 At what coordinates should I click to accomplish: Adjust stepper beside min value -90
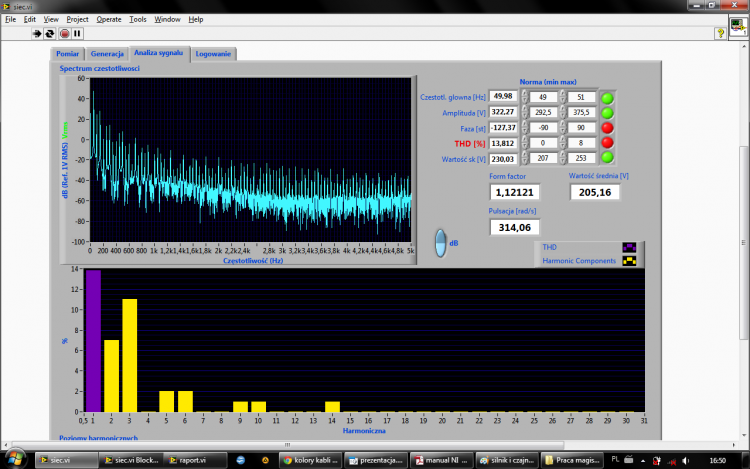(x=525, y=128)
